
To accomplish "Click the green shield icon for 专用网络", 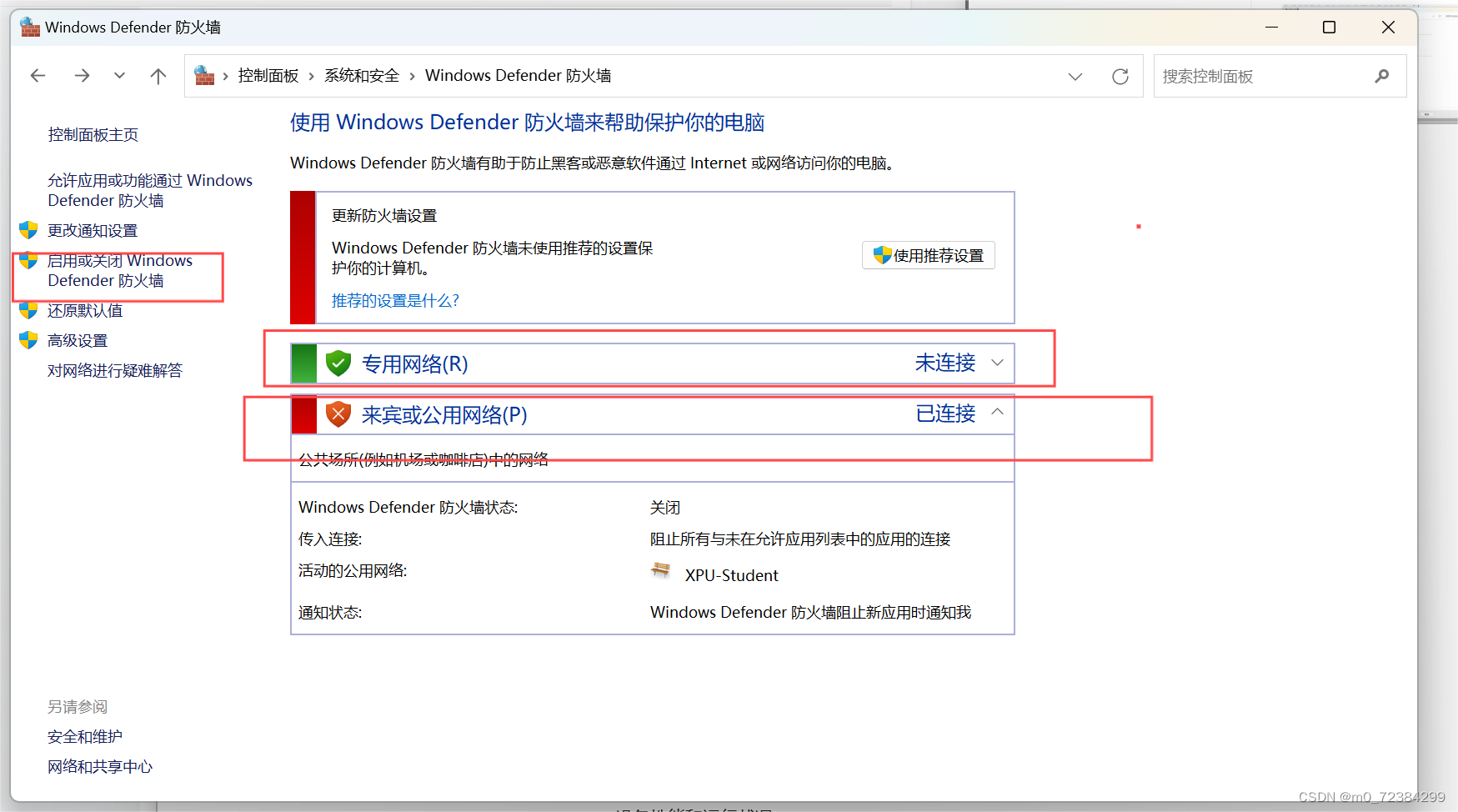I will point(338,363).
